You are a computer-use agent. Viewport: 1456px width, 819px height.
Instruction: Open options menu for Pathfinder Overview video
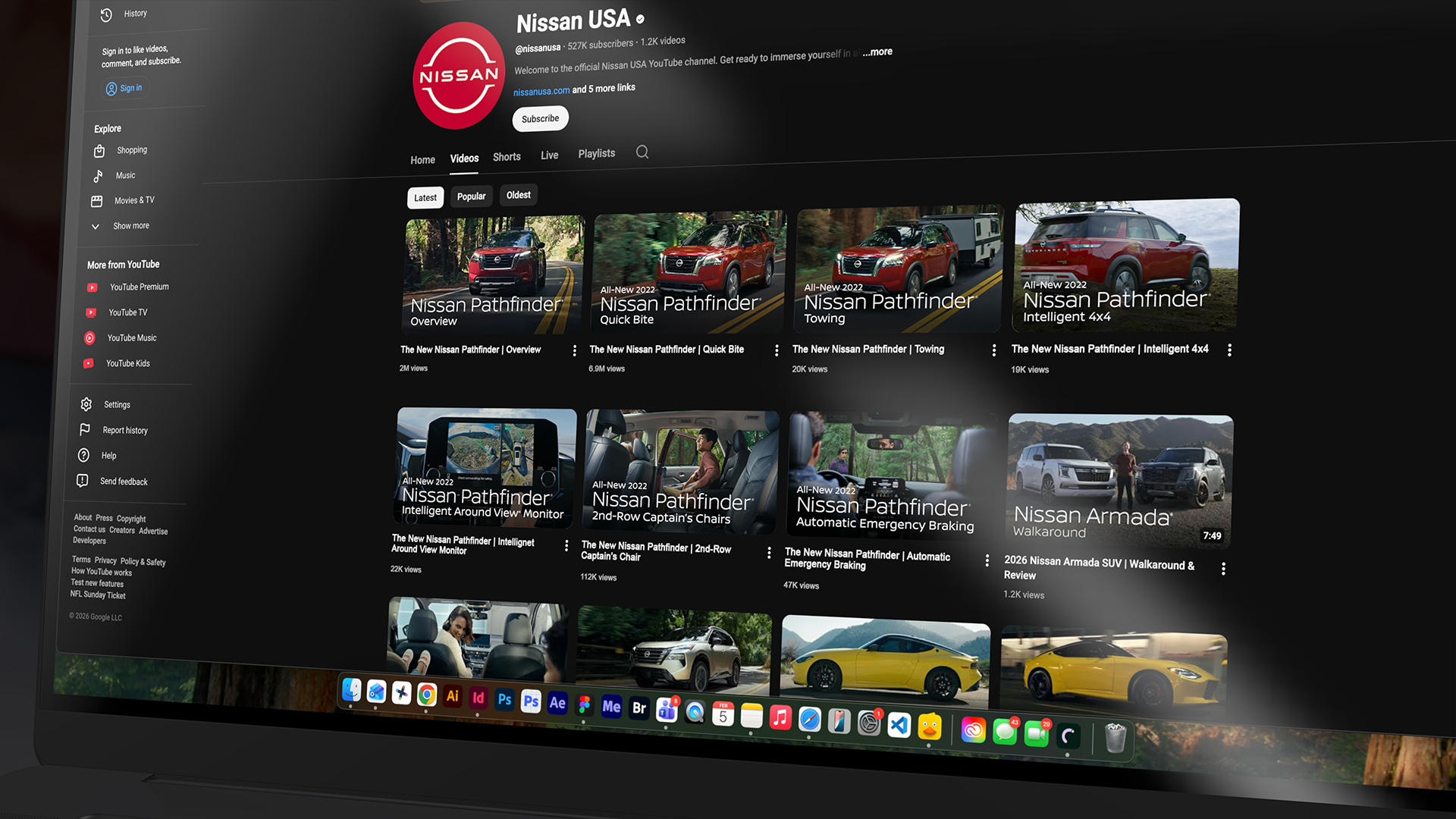tap(574, 350)
